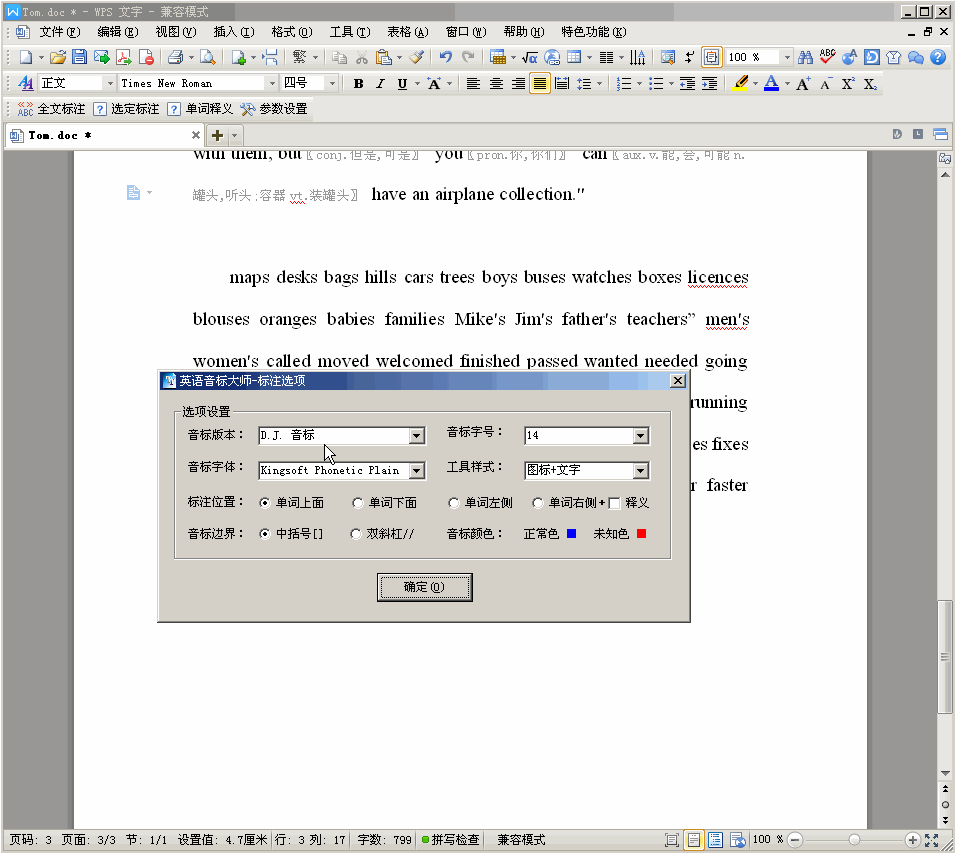Check the 释义 checkbox

615,503
